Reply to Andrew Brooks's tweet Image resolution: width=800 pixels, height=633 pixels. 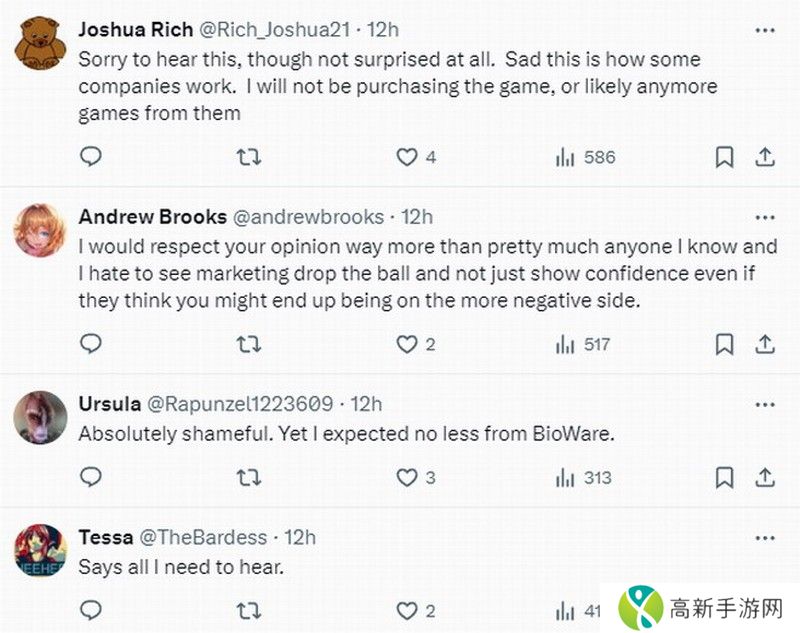91,344
